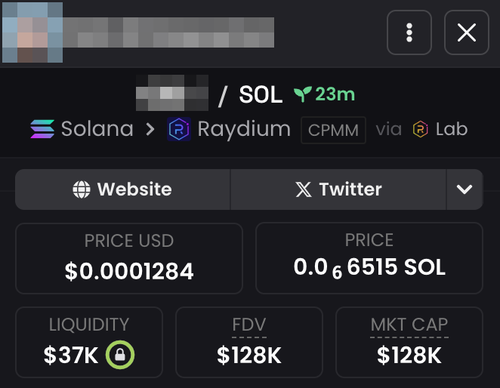The width and height of the screenshot is (500, 388).
Task: Open the project Website link
Action: tap(123, 189)
